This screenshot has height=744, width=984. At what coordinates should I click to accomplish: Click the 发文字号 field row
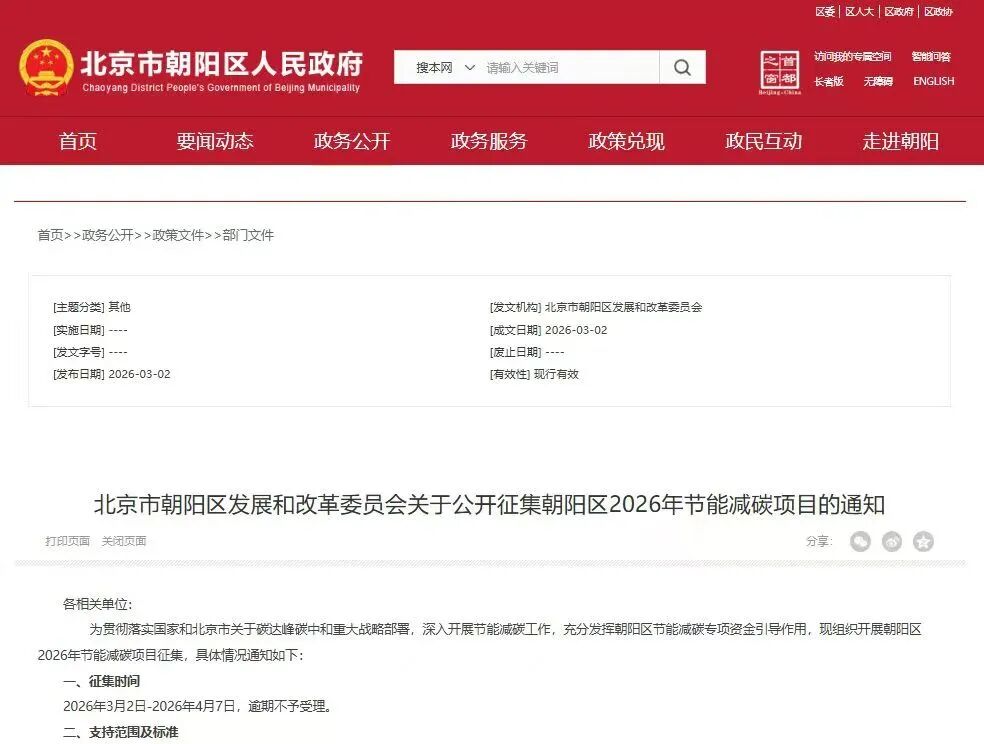pos(90,352)
